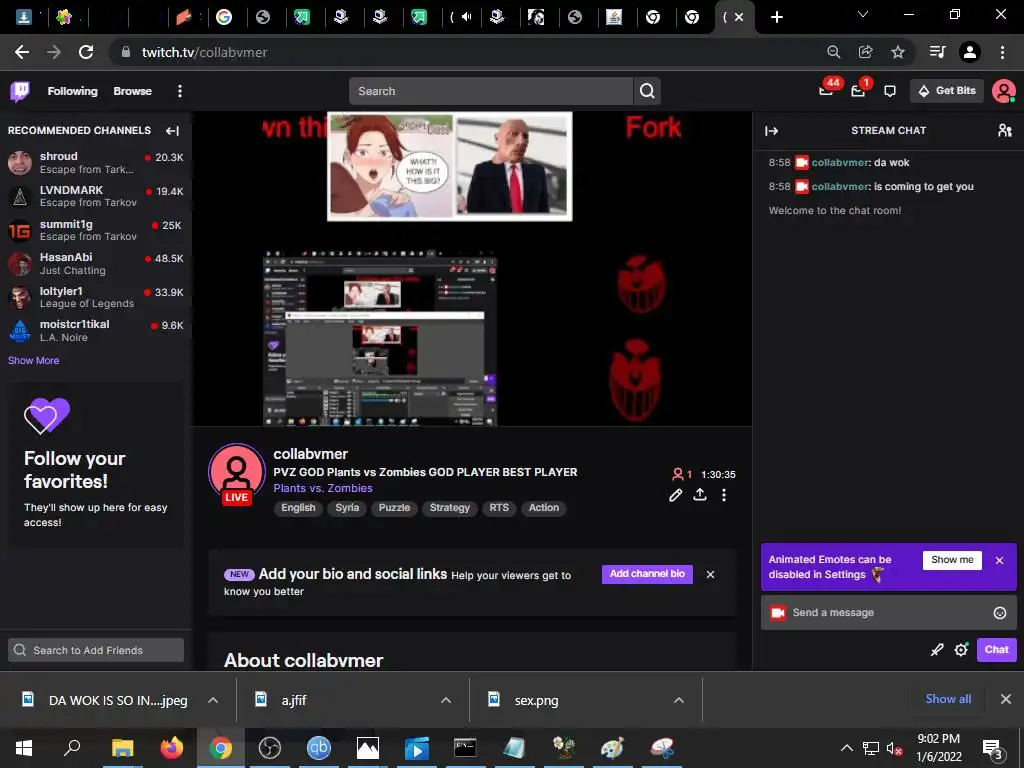Open Plants vs. Zombies category link
Viewport: 1024px width, 768px height.
coord(323,488)
